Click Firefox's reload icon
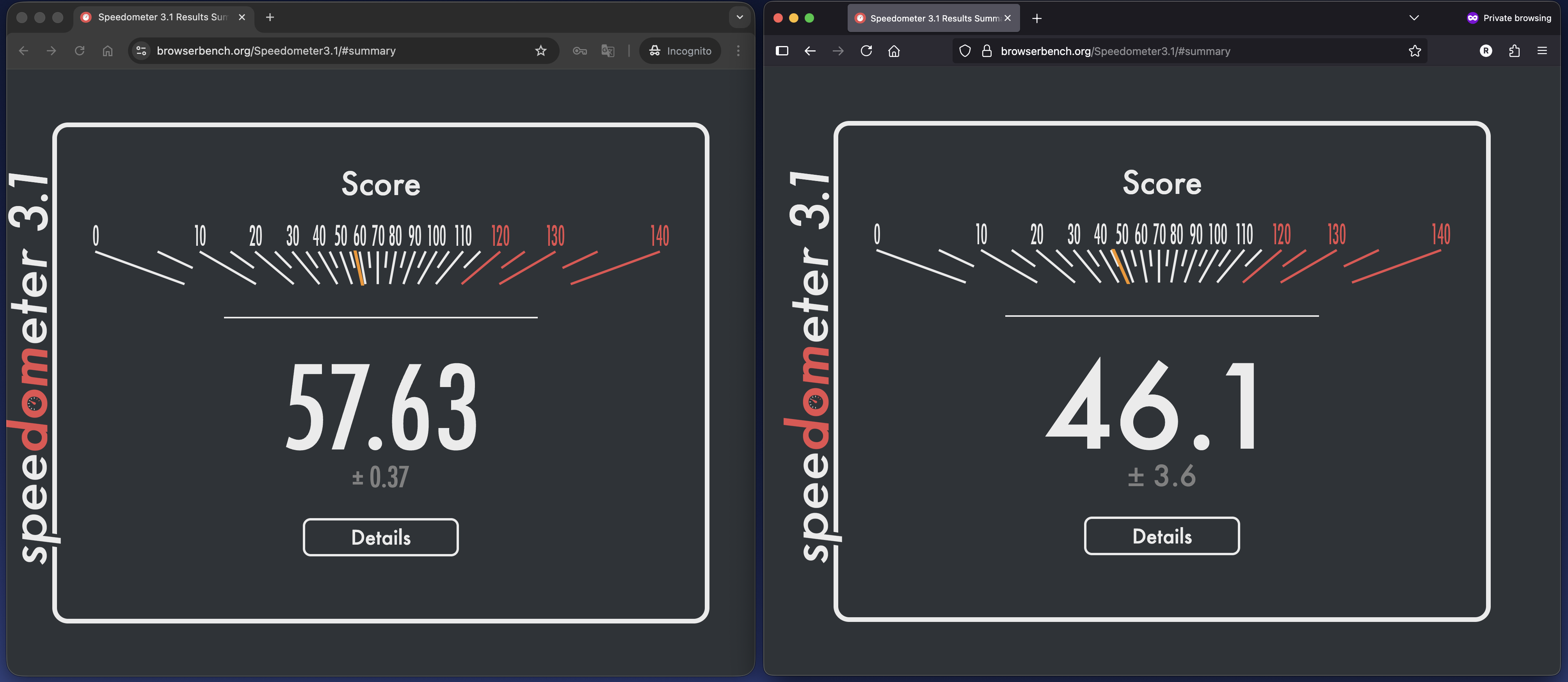This screenshot has height=682, width=1568. tap(866, 51)
